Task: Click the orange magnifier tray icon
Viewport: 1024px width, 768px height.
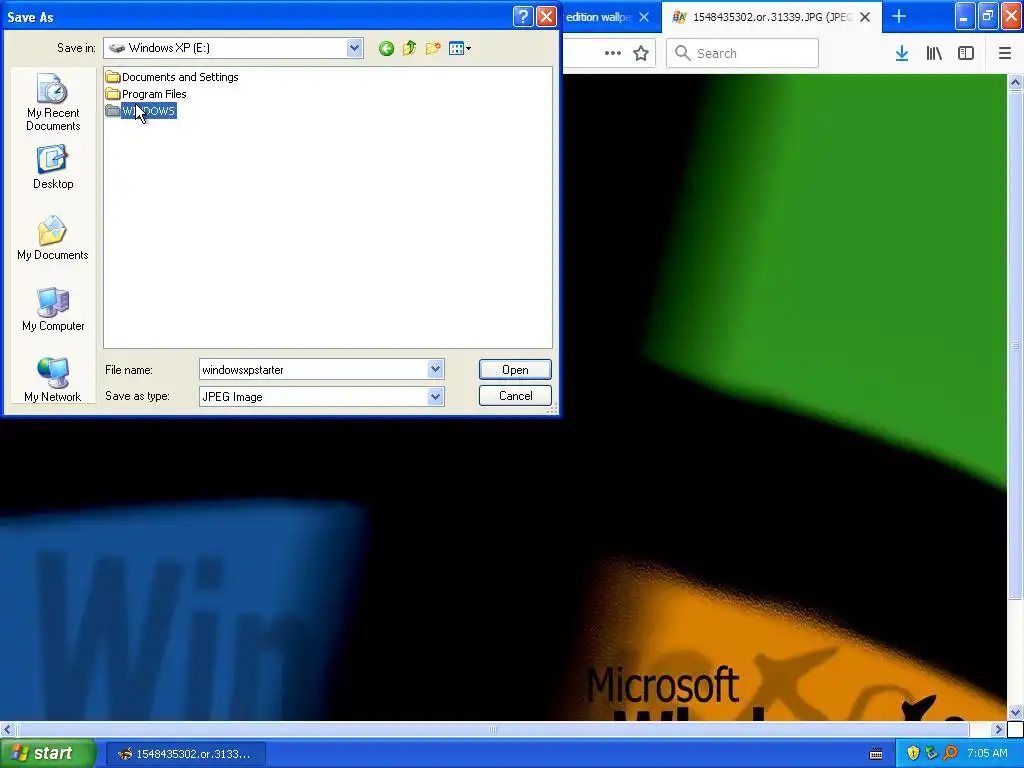Action: pos(950,754)
